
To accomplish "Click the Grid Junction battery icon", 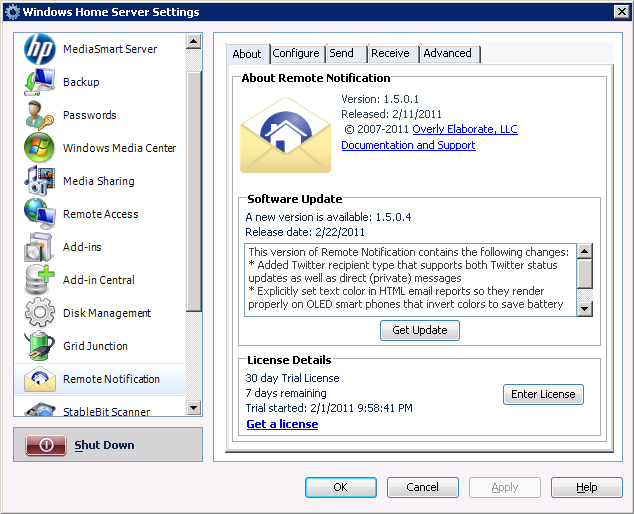I will coord(39,345).
